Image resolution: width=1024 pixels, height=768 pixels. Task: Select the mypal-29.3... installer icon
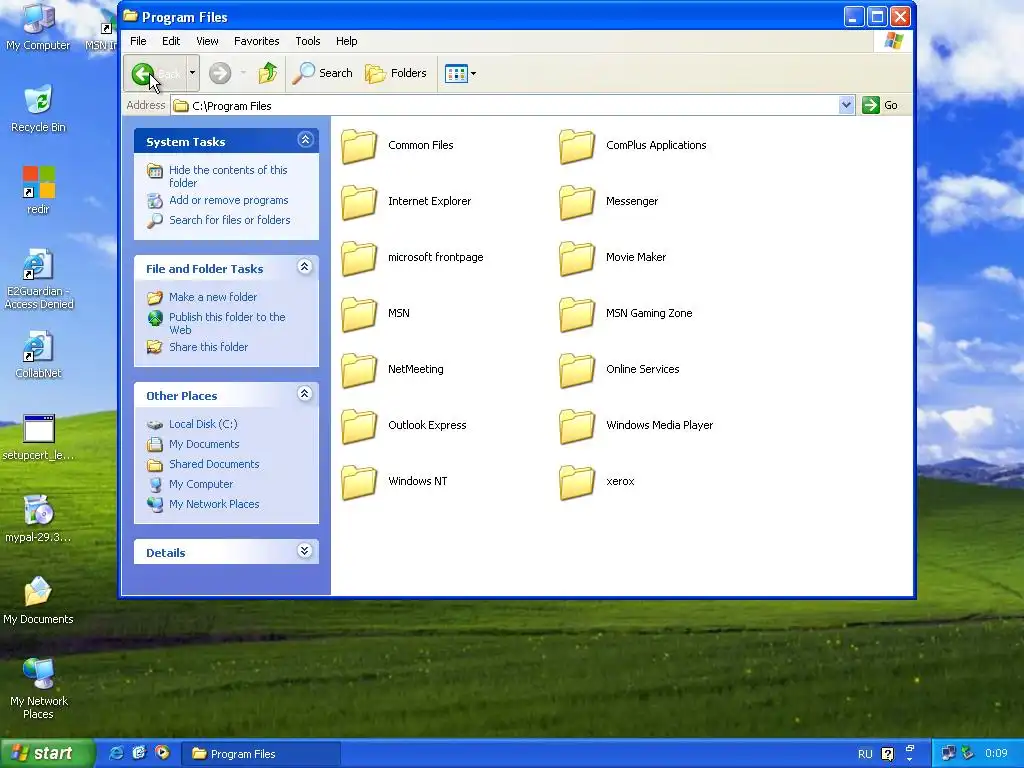tap(39, 510)
